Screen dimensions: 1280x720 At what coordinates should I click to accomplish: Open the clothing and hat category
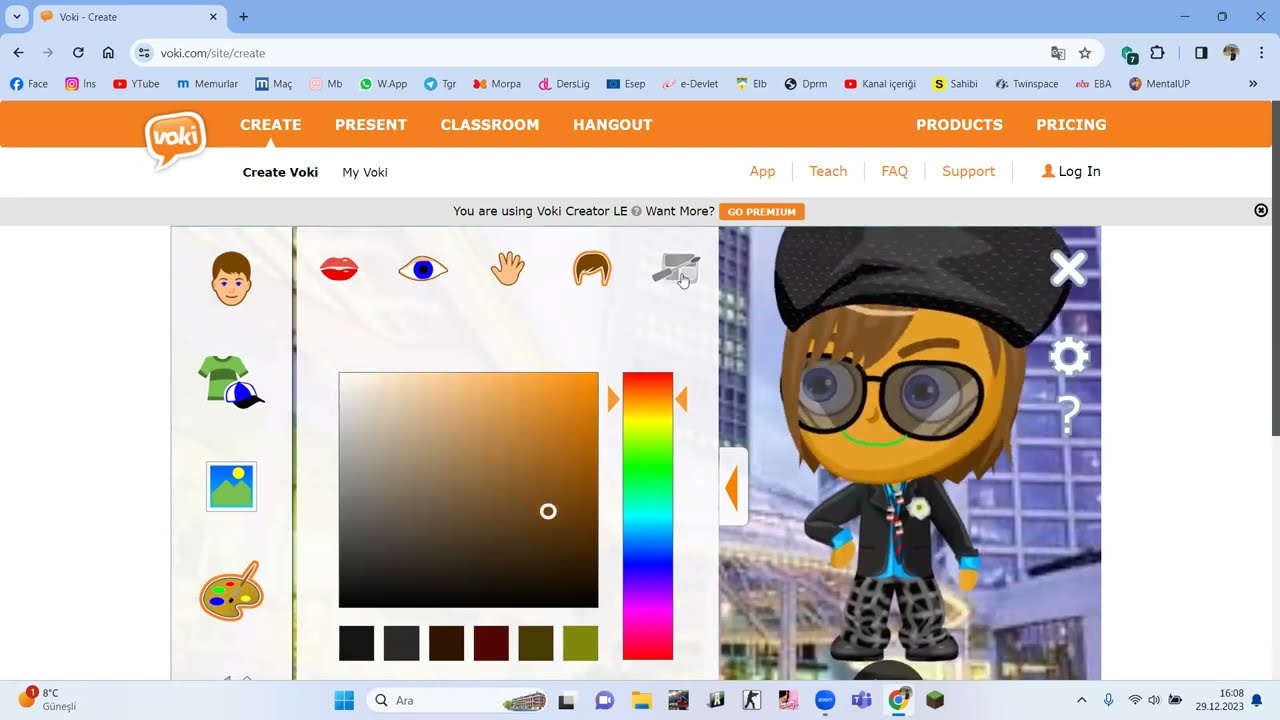tap(231, 382)
